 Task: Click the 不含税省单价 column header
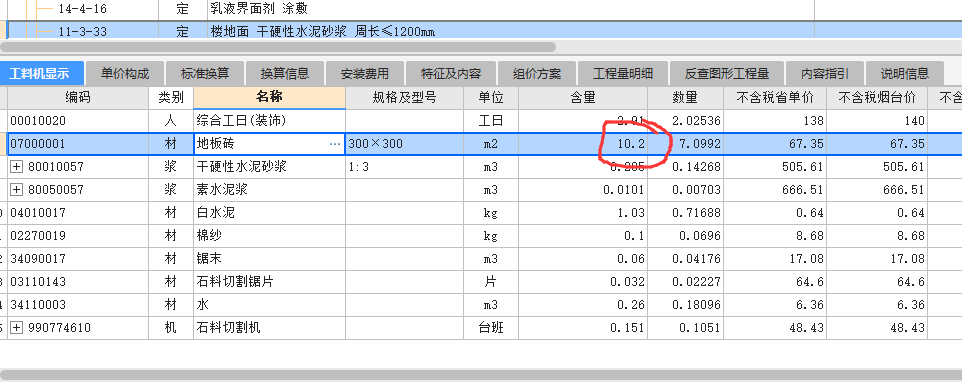[x=775, y=97]
